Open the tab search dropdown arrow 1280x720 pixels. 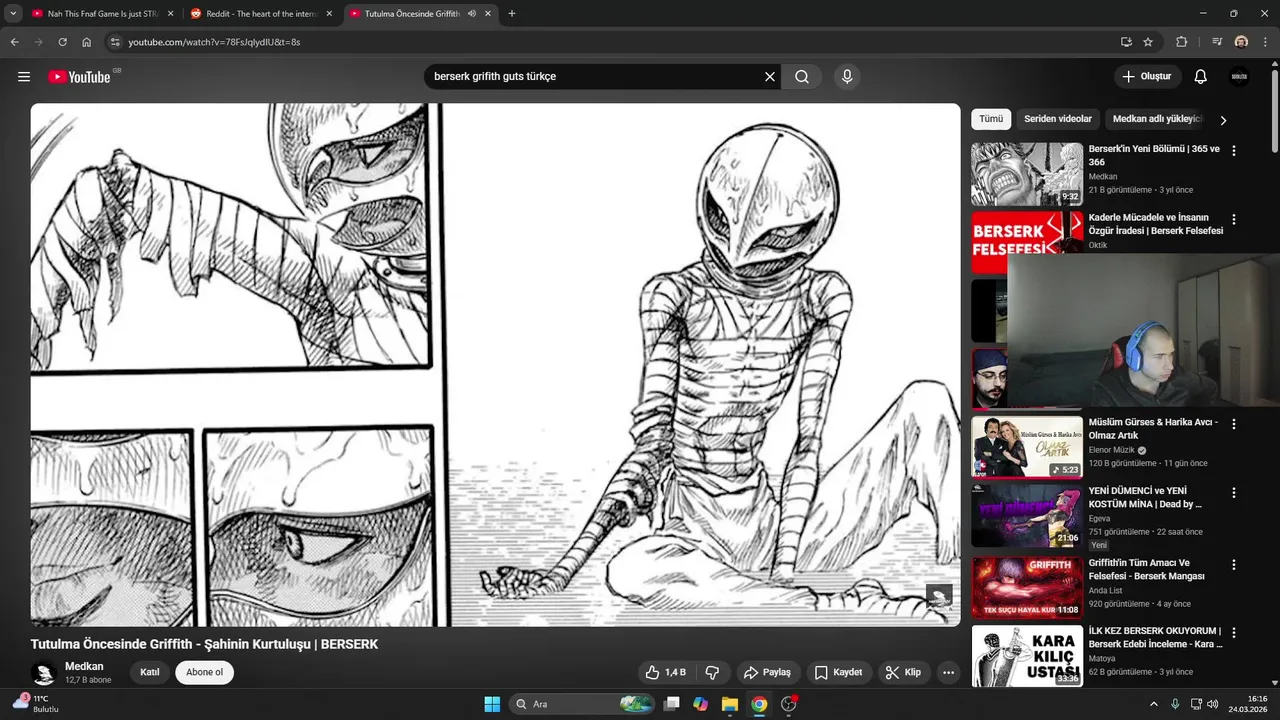13,14
